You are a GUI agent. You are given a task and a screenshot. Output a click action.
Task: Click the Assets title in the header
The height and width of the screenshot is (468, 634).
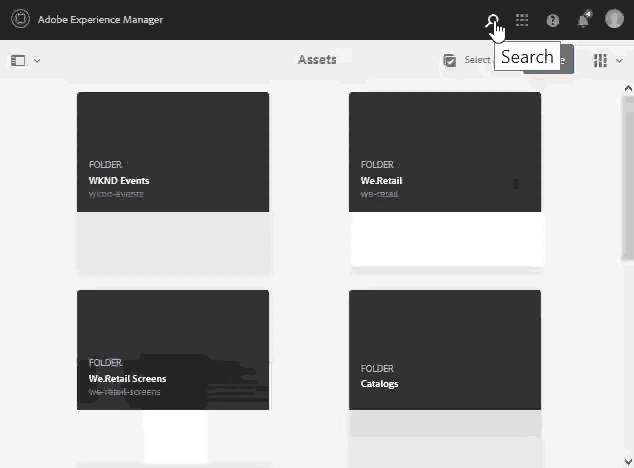(317, 60)
